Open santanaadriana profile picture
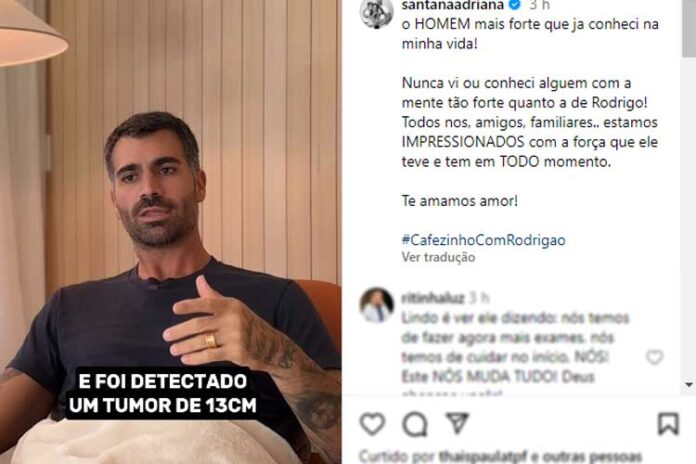The height and width of the screenshot is (464, 696). (376, 12)
